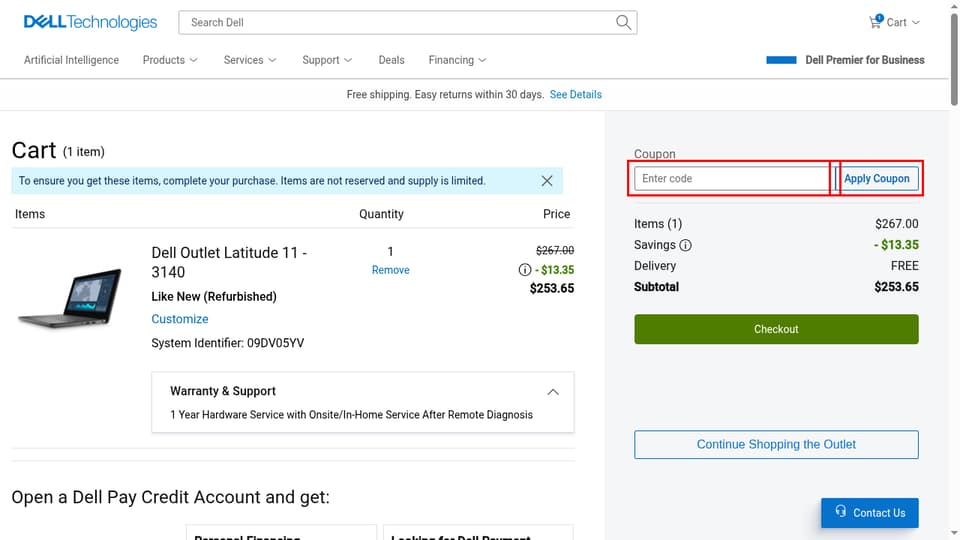Open the Cart dropdown chevron

pyautogui.click(x=916, y=23)
